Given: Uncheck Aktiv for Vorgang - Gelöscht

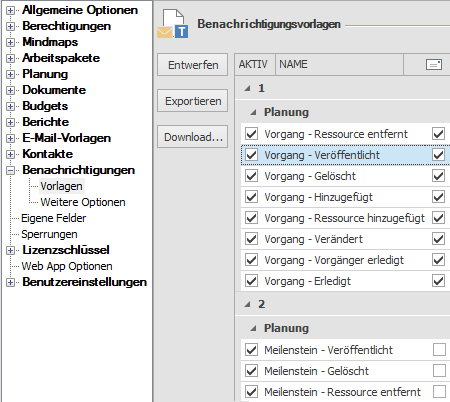Looking at the screenshot, I should pyautogui.click(x=251, y=176).
